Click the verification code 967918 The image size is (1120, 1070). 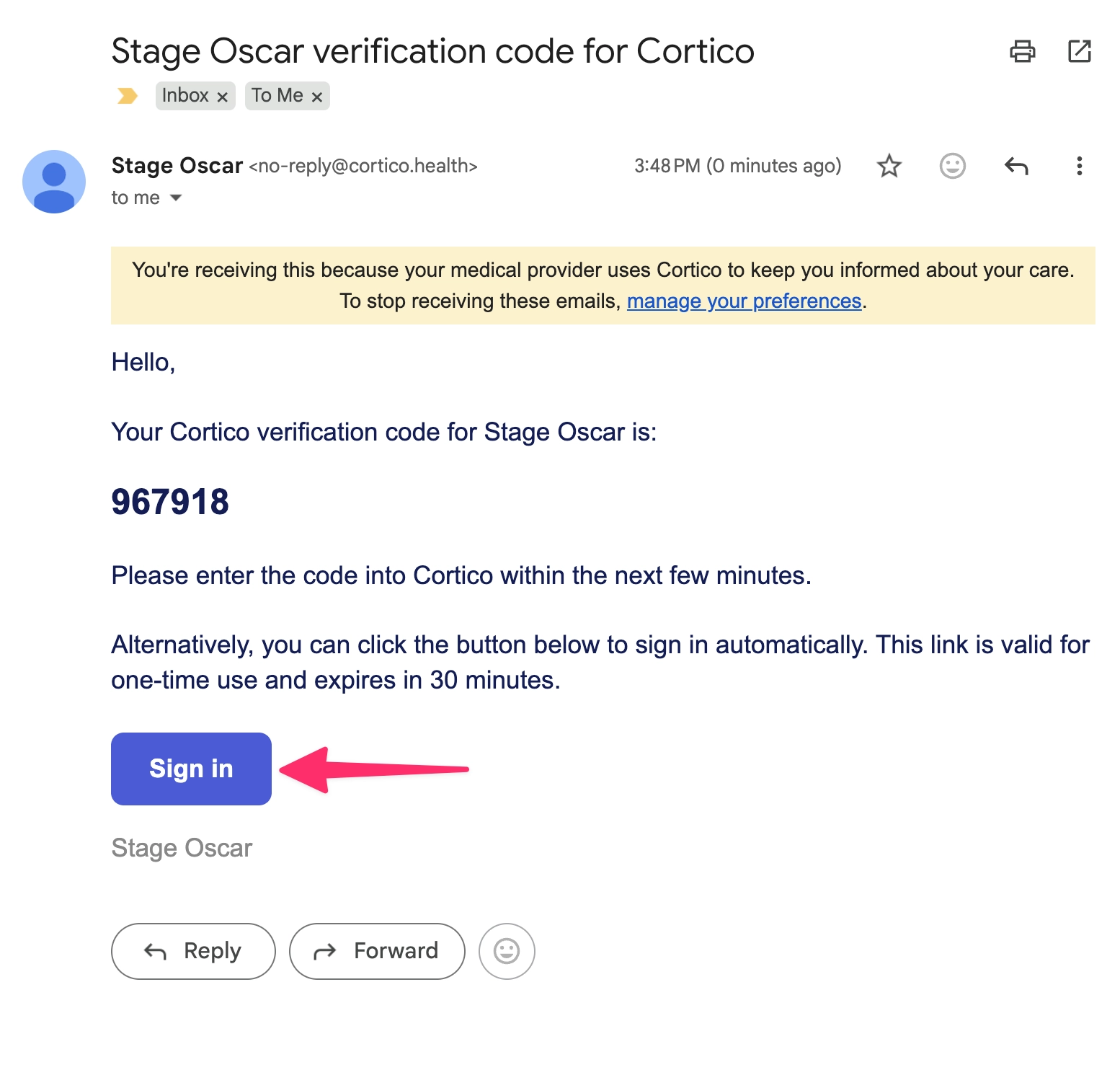point(170,502)
